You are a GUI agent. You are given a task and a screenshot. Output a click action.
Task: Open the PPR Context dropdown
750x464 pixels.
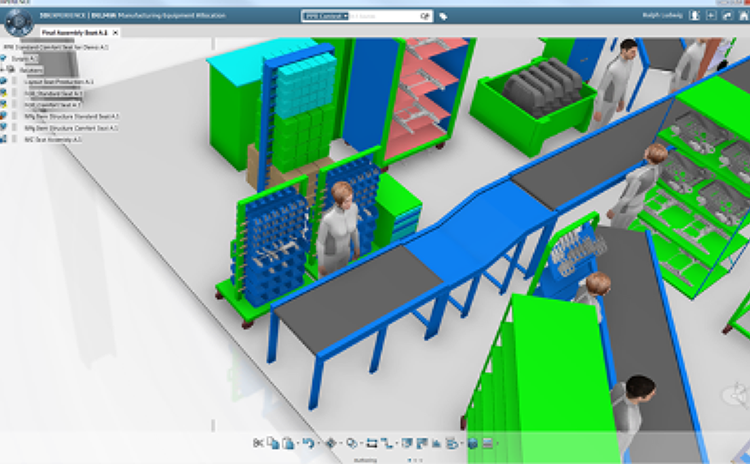(x=324, y=16)
